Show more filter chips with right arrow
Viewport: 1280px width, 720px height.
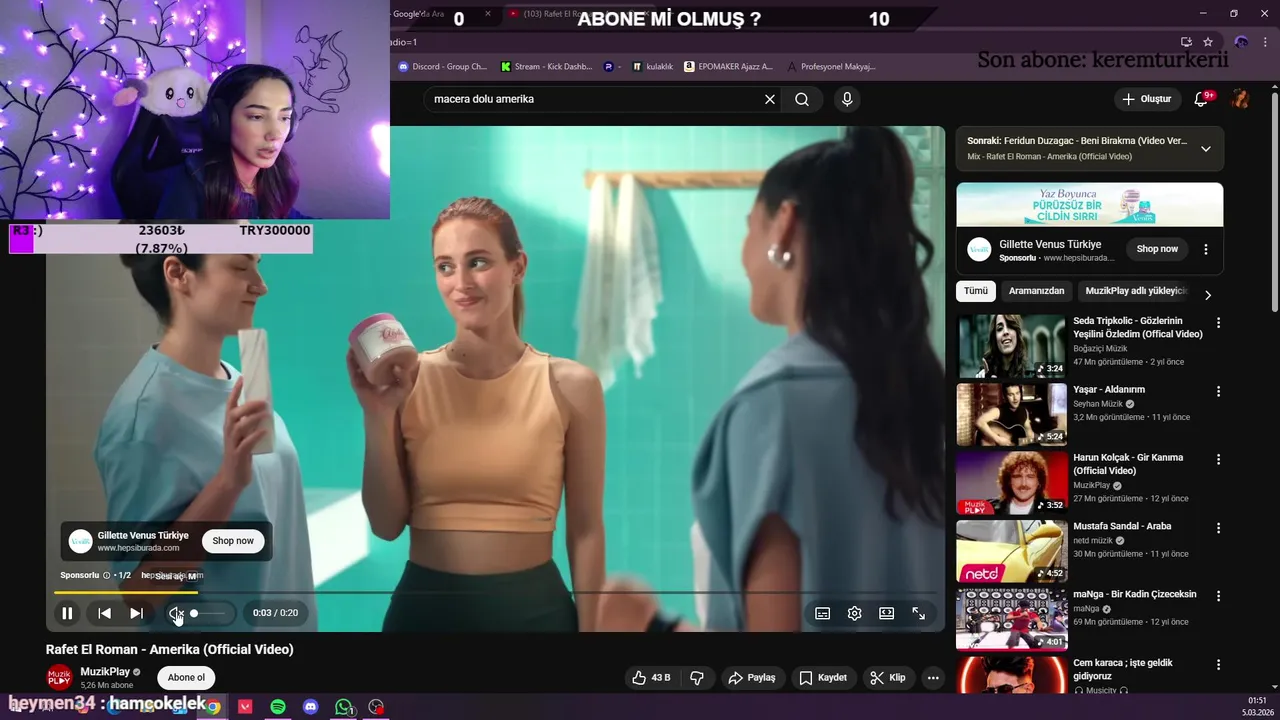1208,295
